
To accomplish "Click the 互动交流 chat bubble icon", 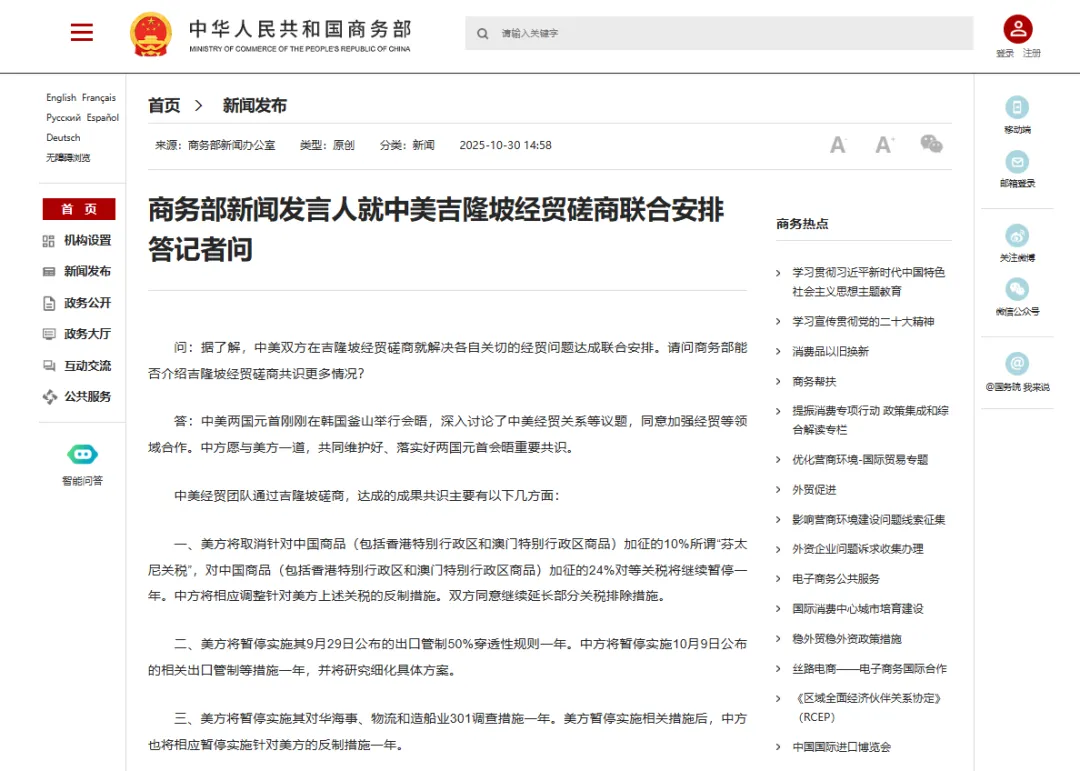I will [47, 365].
